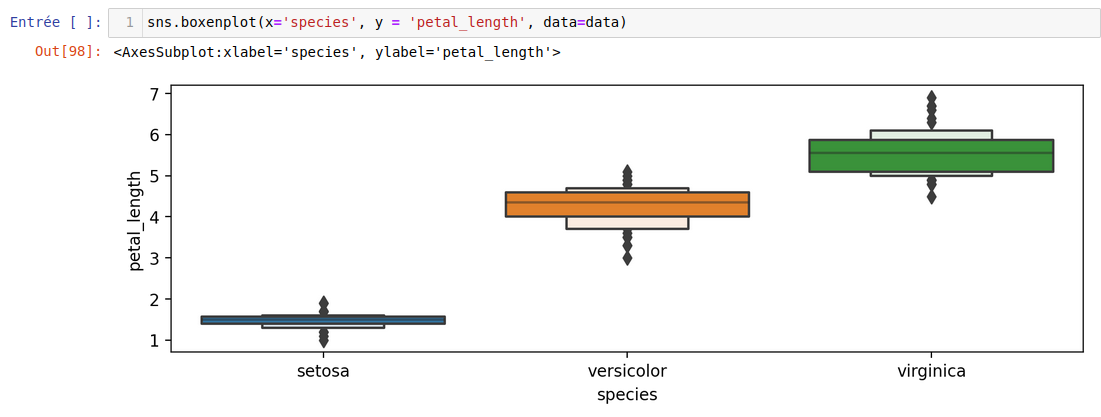Click the 'versicolor' x-axis tick label
Viewport: 1101px width, 417px height.
point(627,371)
